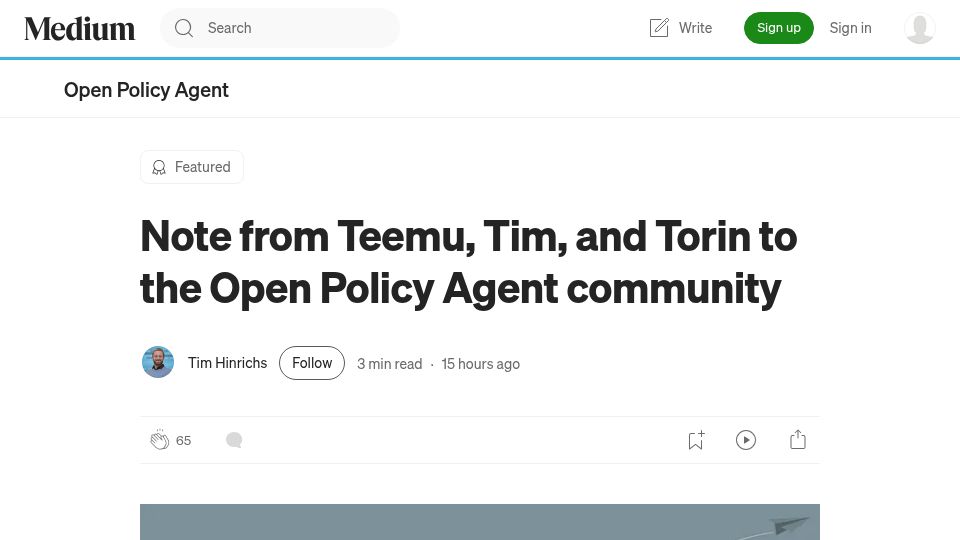960x540 pixels.
Task: Click the Featured ribbon icon
Action: click(x=159, y=167)
